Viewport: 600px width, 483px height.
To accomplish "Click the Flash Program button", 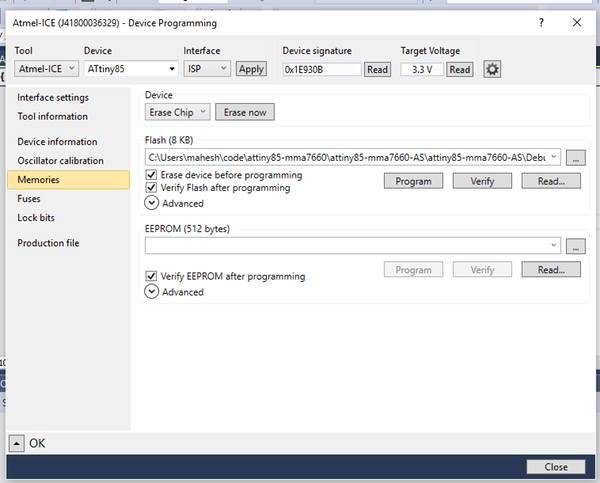I will [413, 181].
